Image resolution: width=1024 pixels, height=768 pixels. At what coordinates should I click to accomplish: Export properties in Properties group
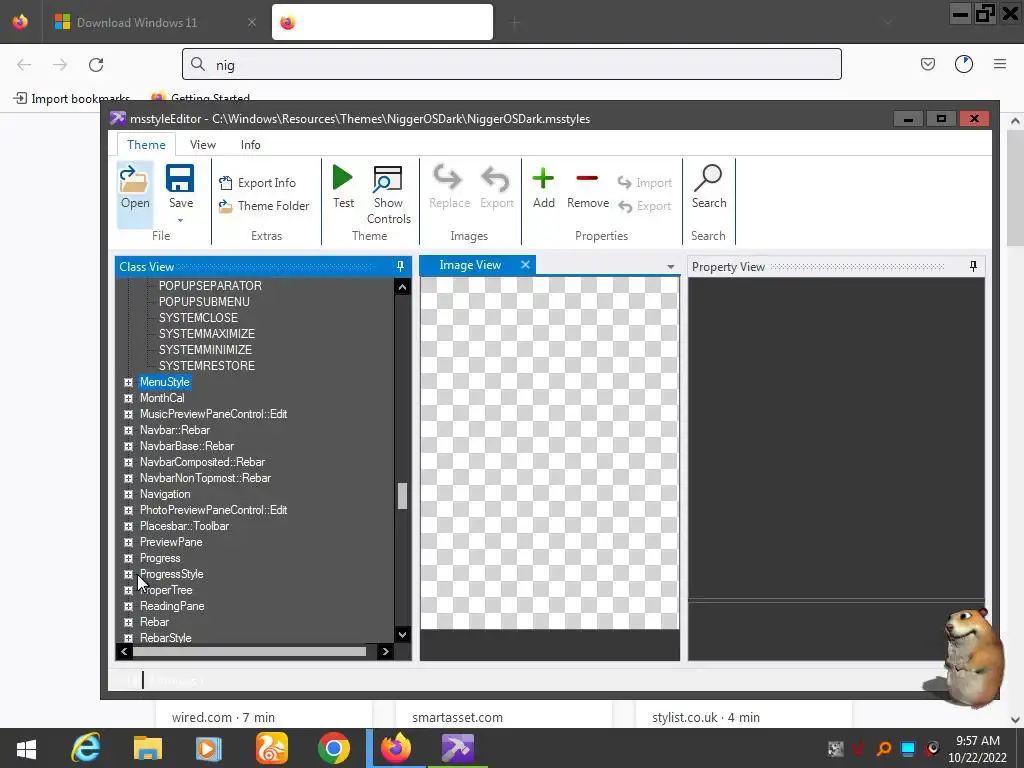tap(645, 206)
